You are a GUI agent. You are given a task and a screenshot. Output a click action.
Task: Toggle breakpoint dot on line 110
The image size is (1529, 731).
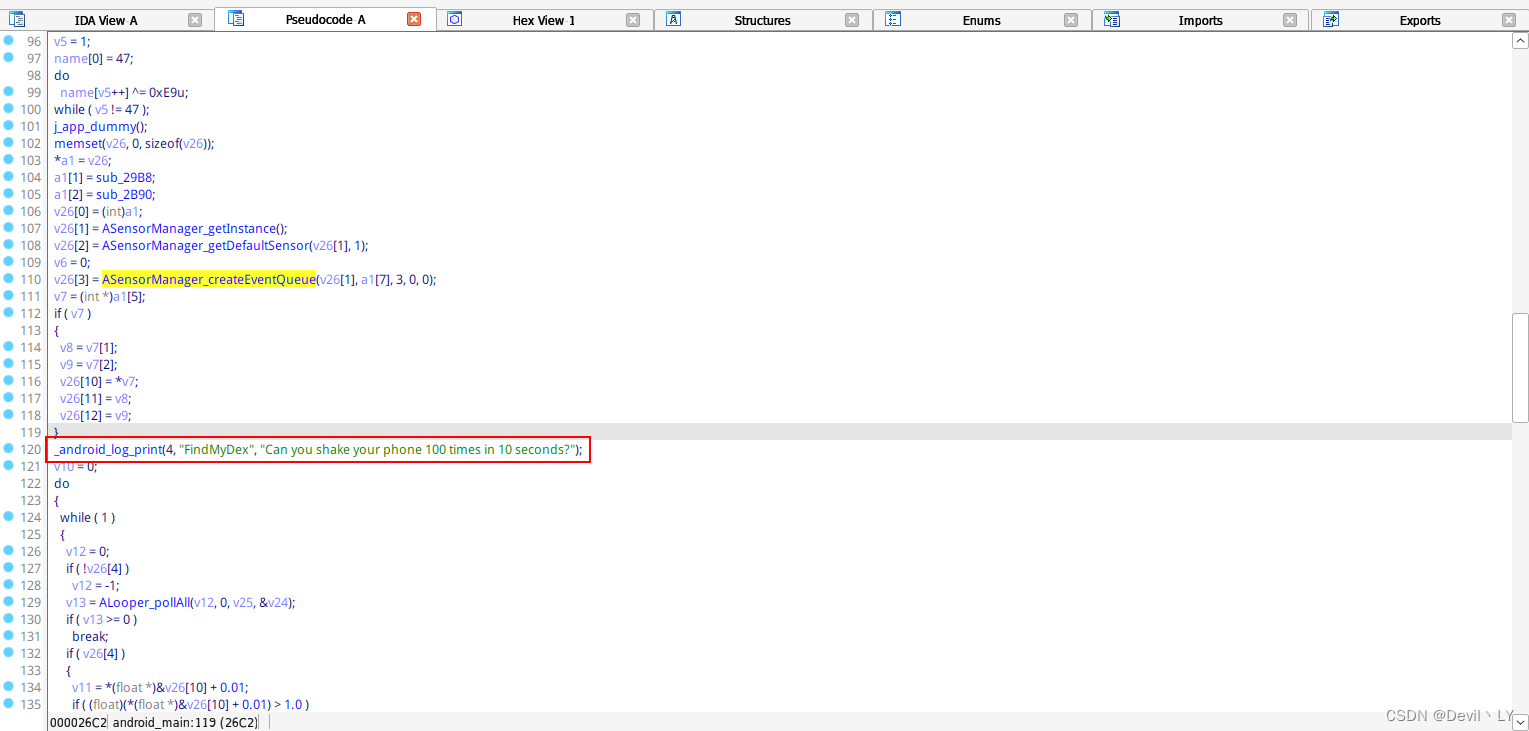click(8, 278)
